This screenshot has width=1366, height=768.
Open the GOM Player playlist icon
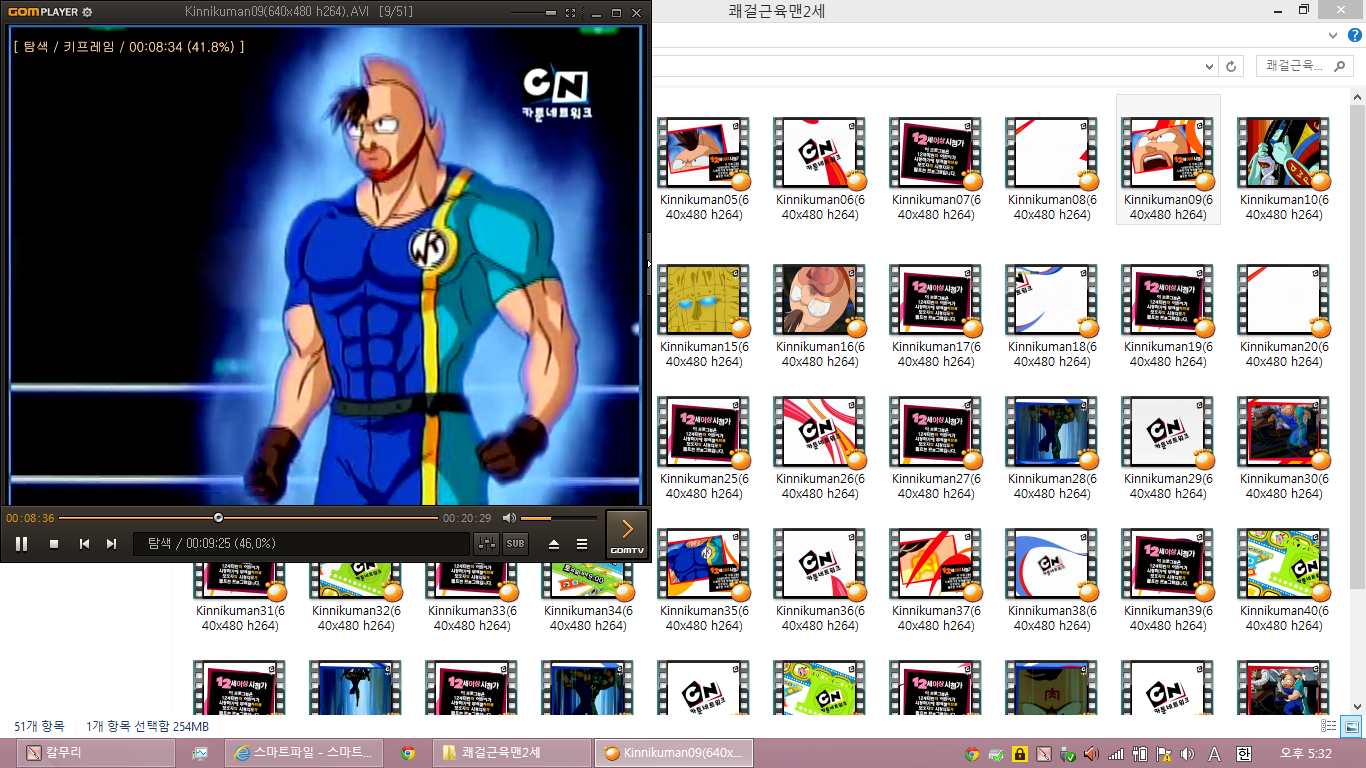582,544
